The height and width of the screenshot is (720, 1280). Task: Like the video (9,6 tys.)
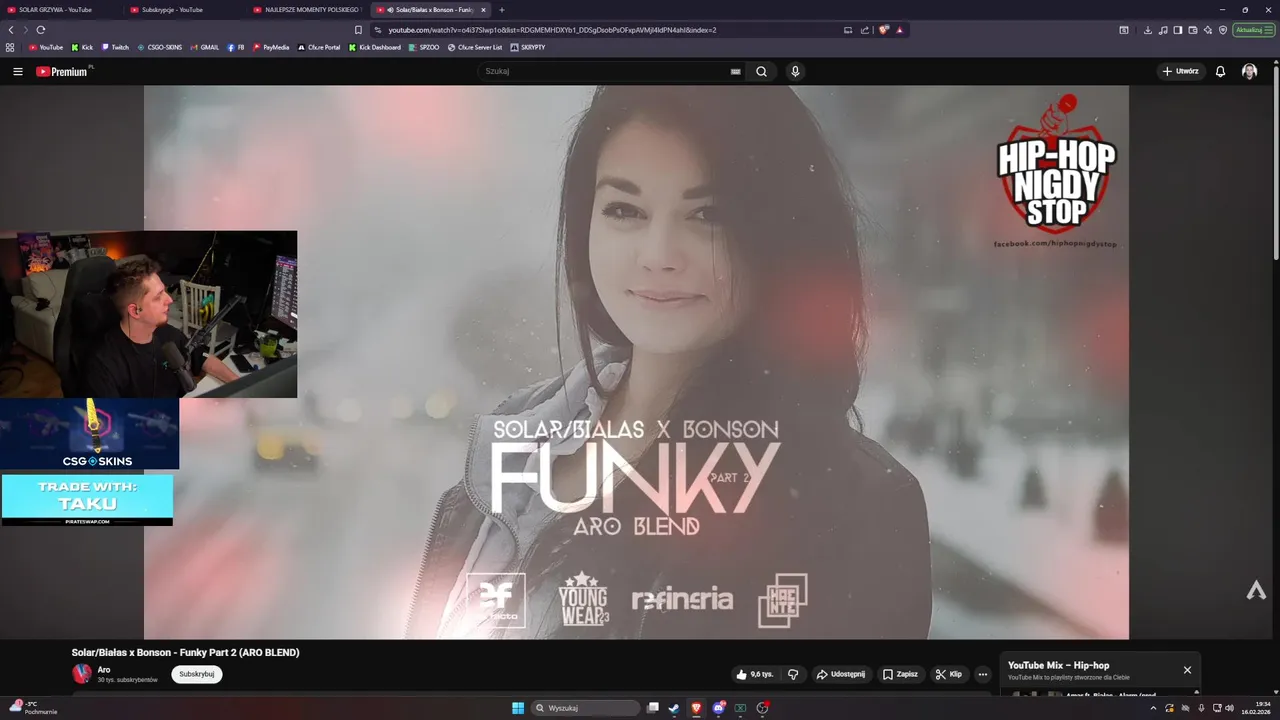(x=755, y=674)
